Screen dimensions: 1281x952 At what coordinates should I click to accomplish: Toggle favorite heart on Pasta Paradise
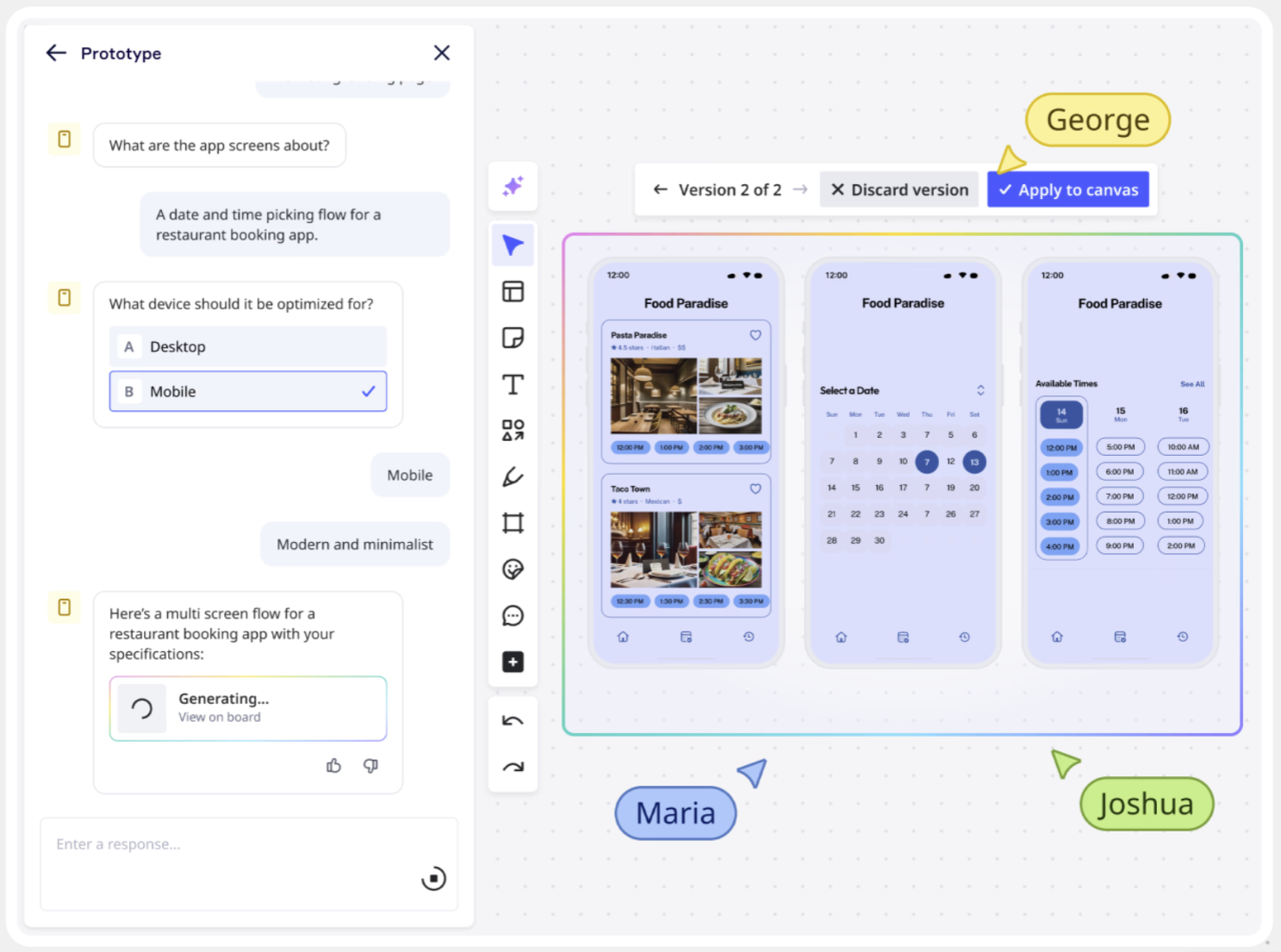(755, 335)
